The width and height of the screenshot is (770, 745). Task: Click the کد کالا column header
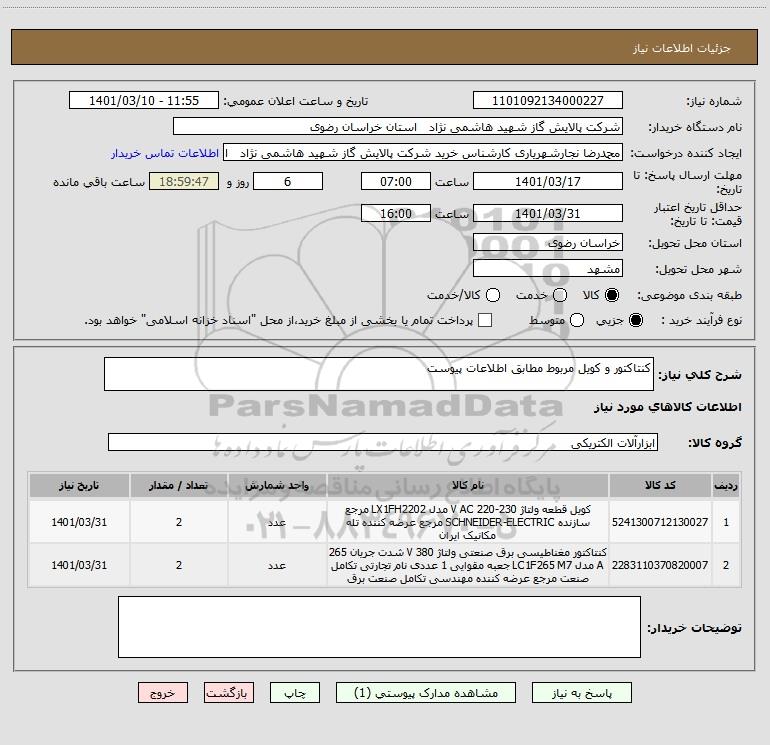coord(660,486)
